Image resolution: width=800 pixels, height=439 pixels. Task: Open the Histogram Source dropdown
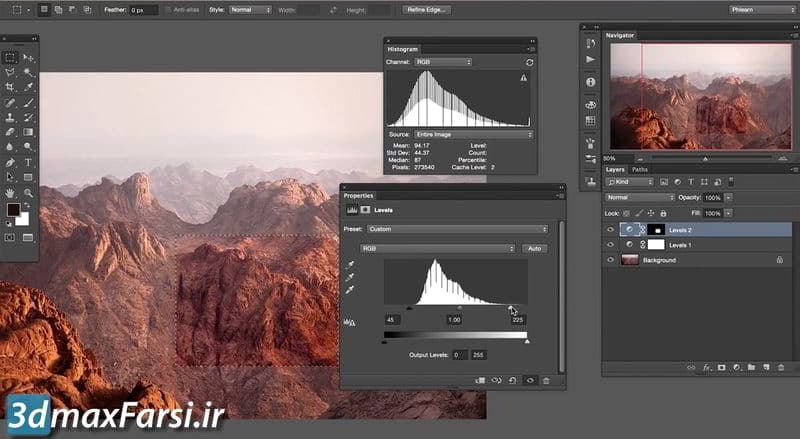pos(474,135)
